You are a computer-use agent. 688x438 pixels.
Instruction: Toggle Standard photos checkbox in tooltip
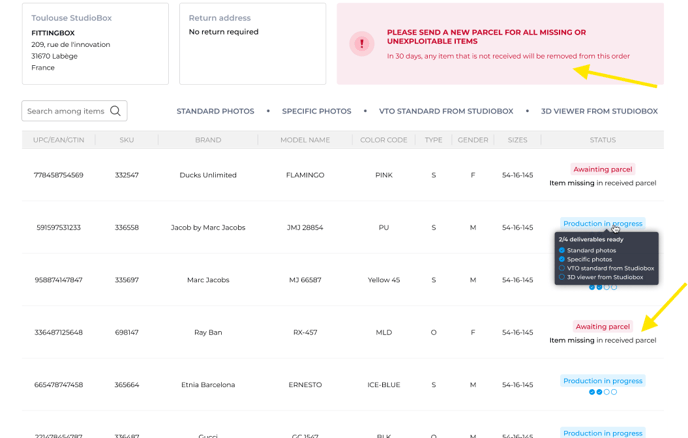[562, 250]
